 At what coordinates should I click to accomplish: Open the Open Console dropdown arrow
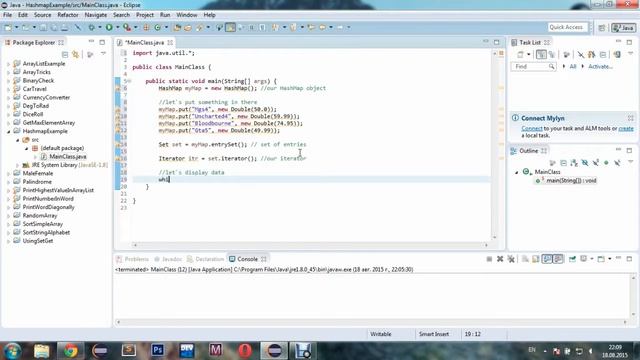point(610,259)
